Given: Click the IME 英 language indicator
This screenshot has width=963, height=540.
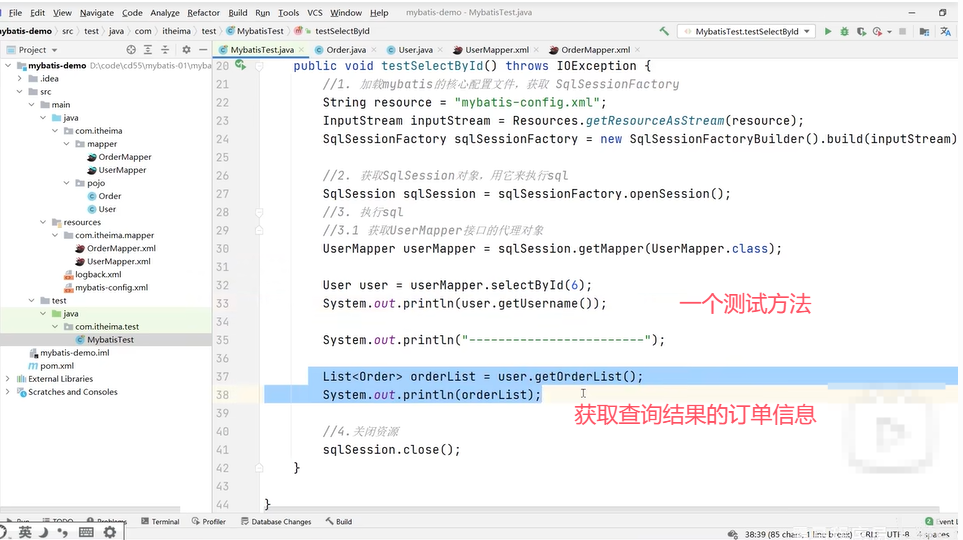Looking at the screenshot, I should coord(25,532).
